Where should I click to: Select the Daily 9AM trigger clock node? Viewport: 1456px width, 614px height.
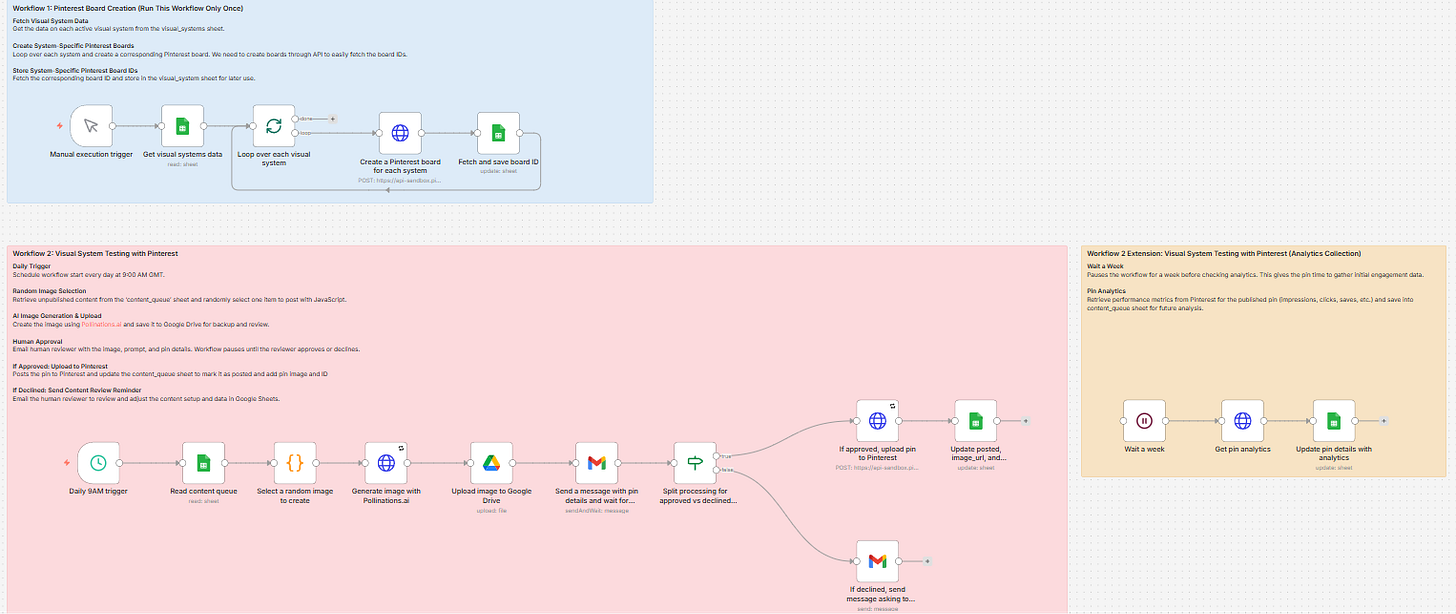pyautogui.click(x=98, y=464)
